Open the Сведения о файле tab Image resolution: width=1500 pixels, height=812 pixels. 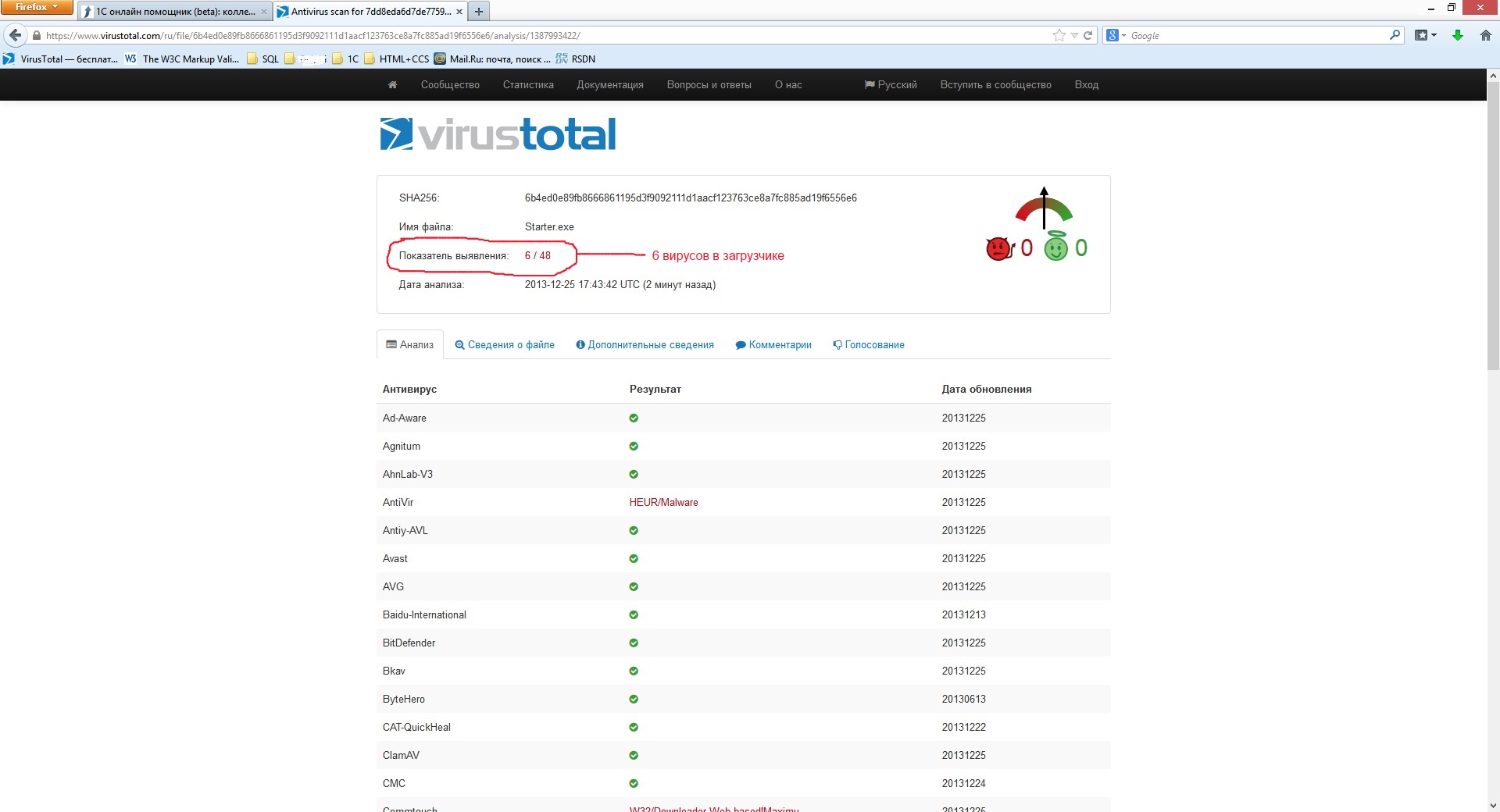pyautogui.click(x=505, y=344)
